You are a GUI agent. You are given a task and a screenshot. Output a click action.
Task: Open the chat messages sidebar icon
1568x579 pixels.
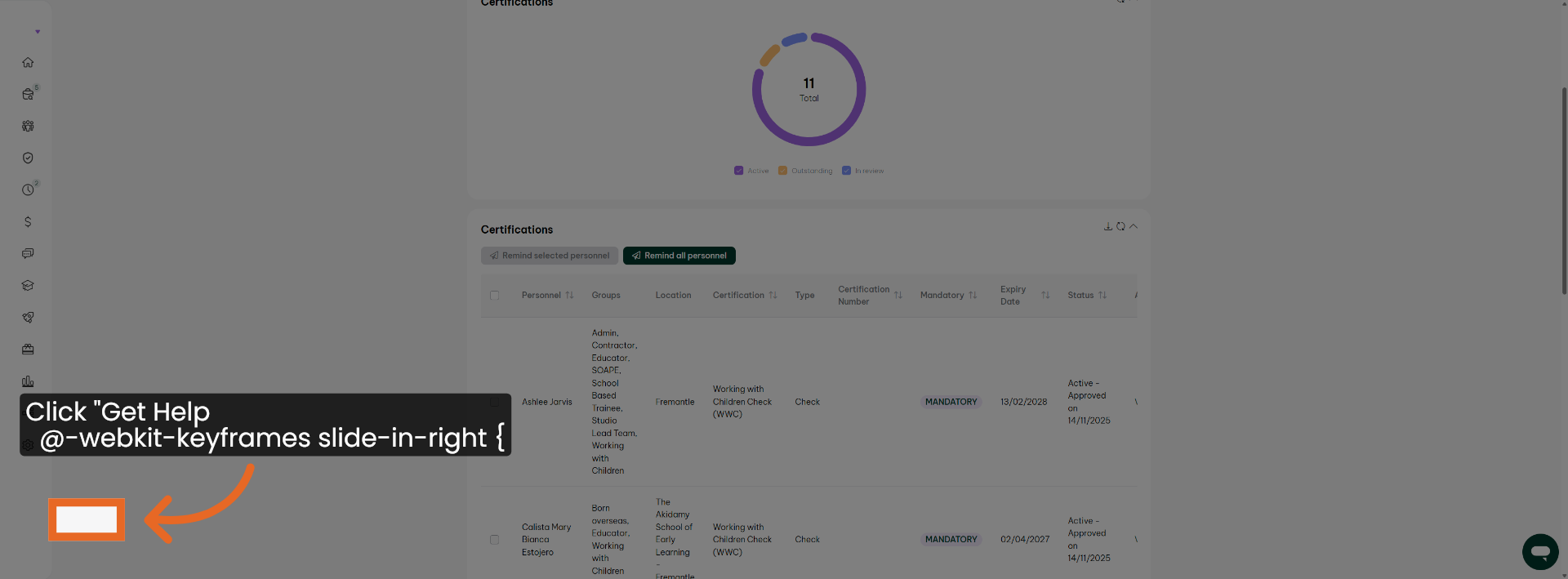[28, 253]
